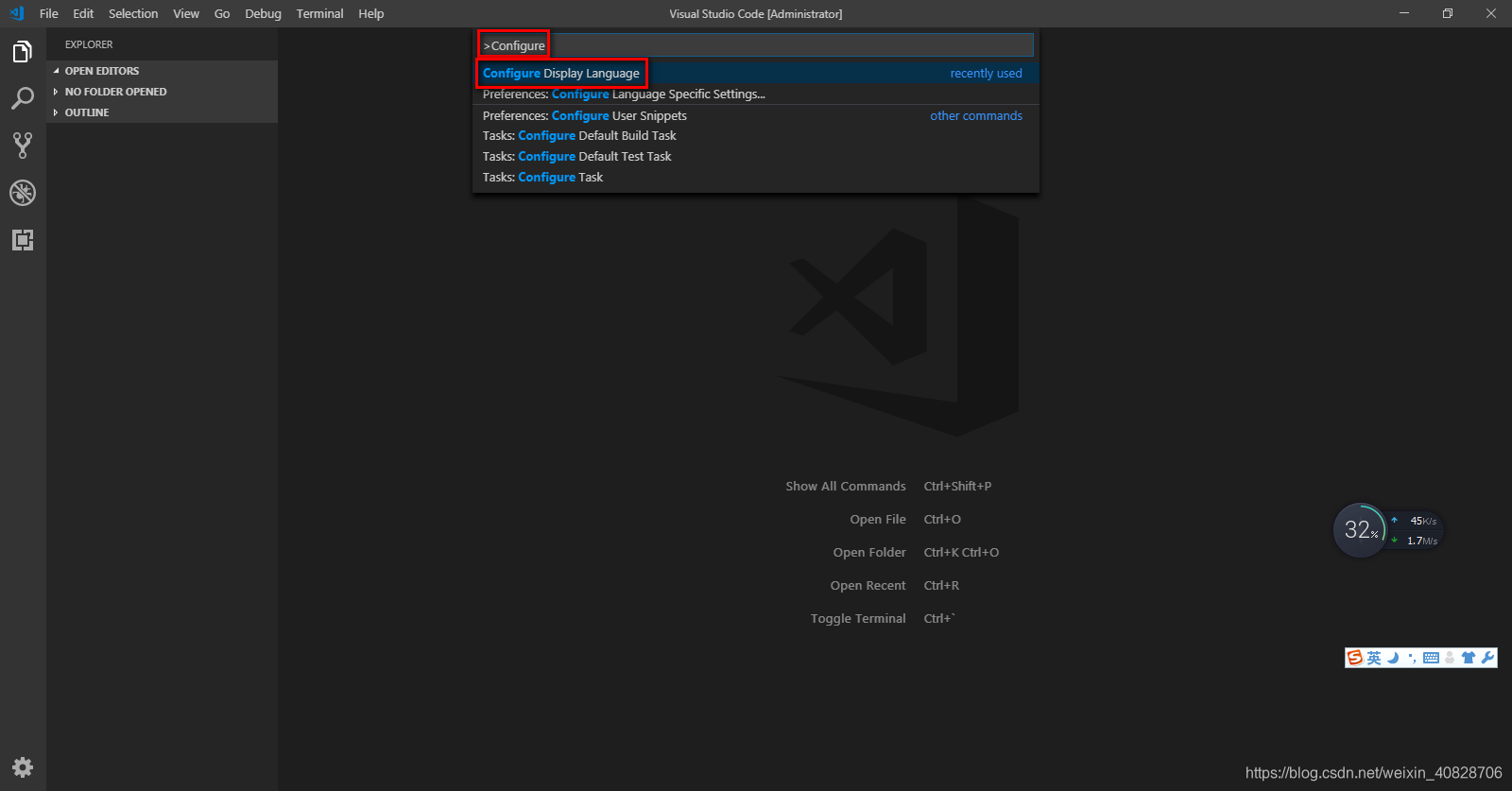
Task: Click the Show All Commands hint
Action: 846,486
